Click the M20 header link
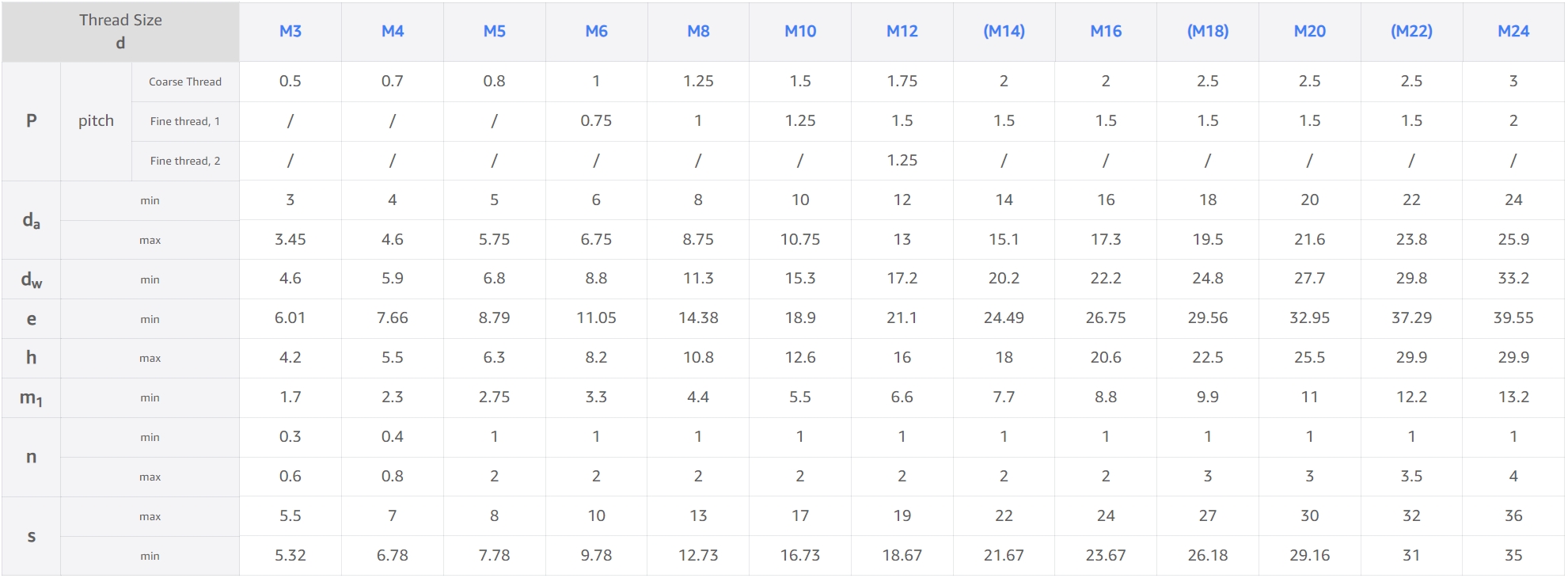The height and width of the screenshot is (578, 1568). 1310,31
